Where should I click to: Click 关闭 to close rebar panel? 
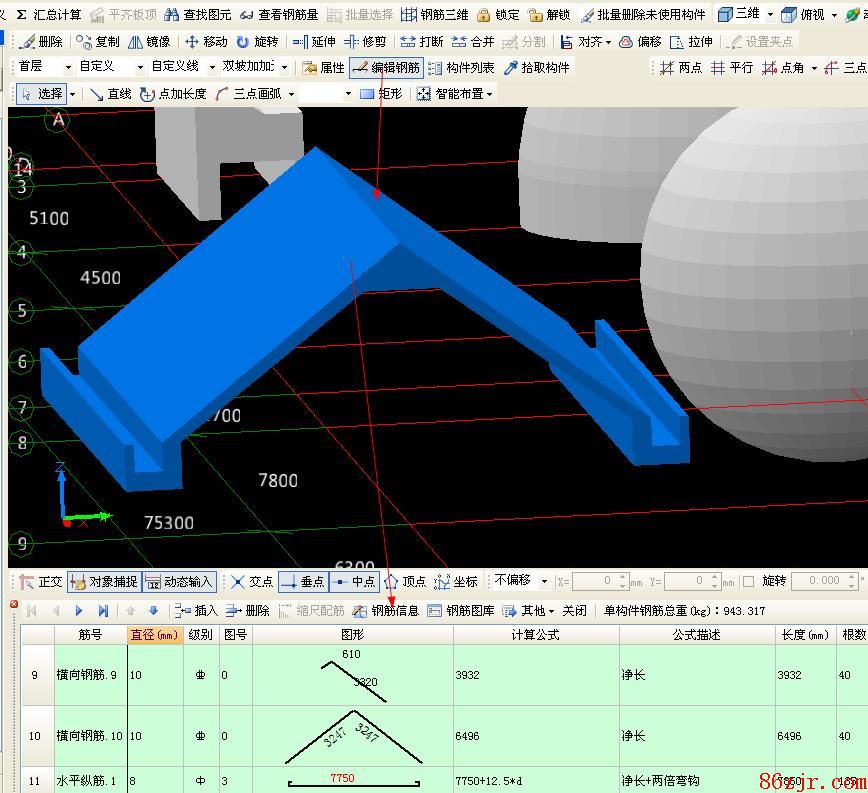574,611
